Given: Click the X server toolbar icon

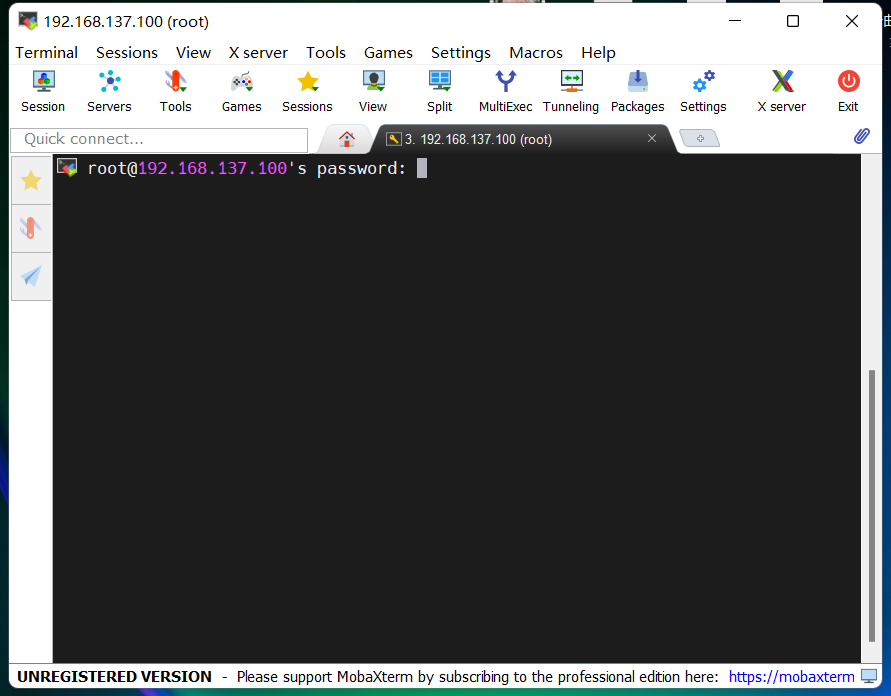Looking at the screenshot, I should pos(782,91).
